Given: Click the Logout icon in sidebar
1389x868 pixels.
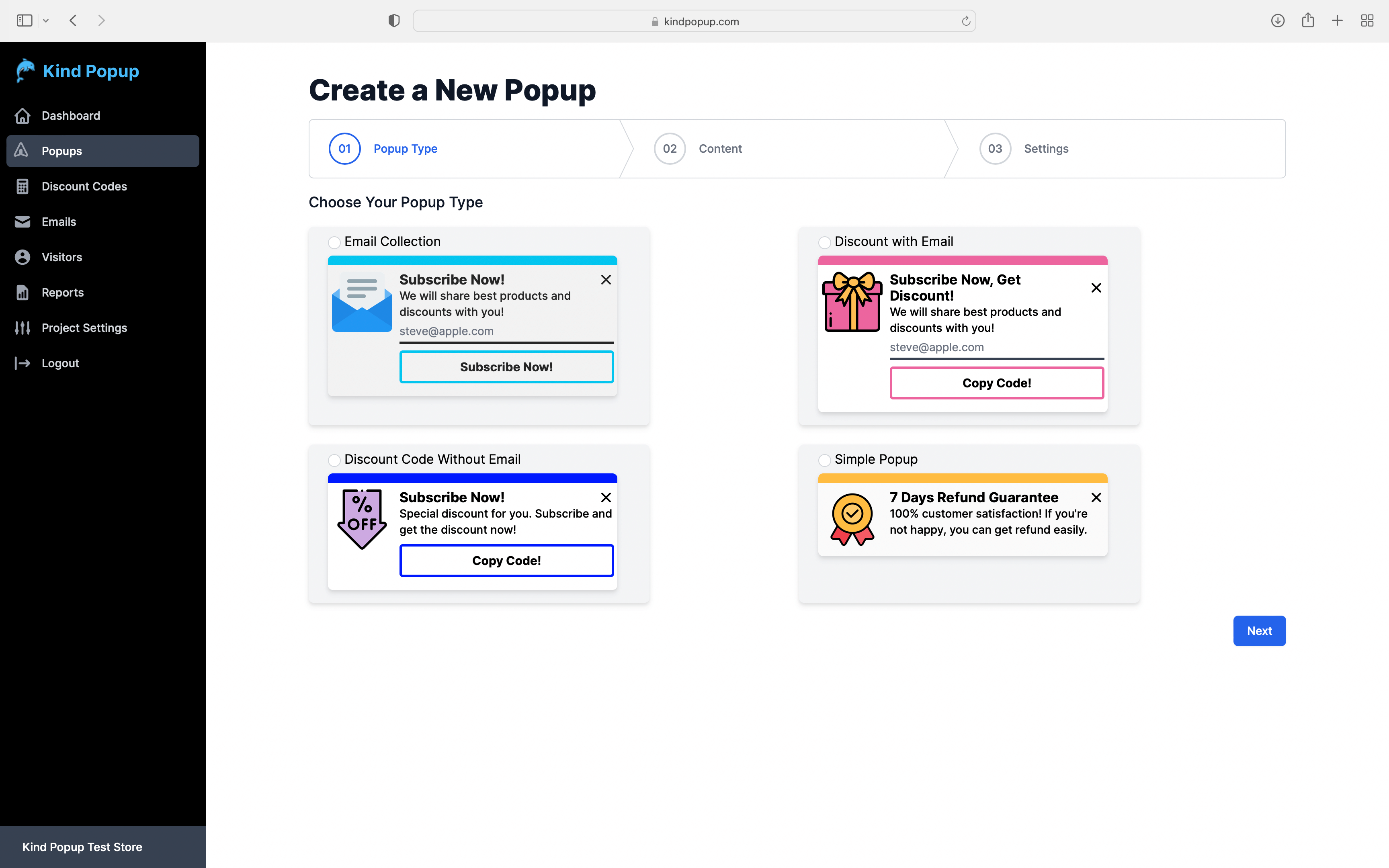Looking at the screenshot, I should click(x=22, y=363).
